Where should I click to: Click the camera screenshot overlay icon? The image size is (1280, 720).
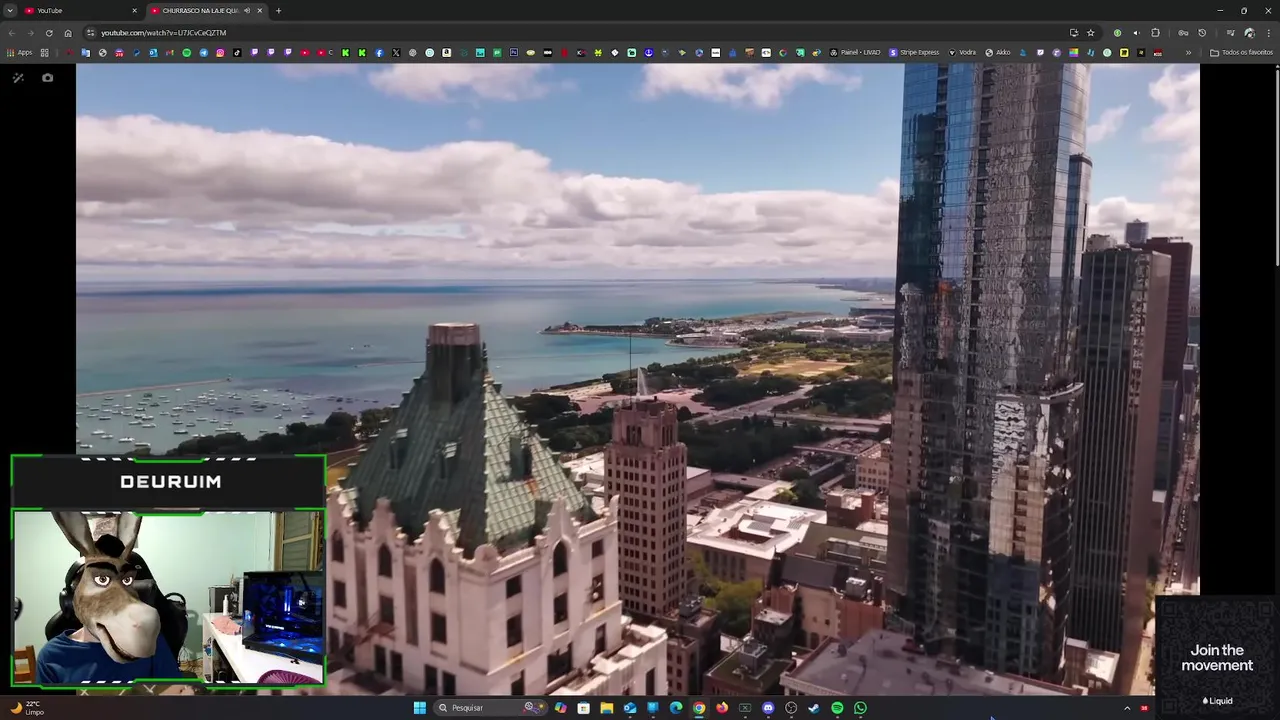pos(47,77)
